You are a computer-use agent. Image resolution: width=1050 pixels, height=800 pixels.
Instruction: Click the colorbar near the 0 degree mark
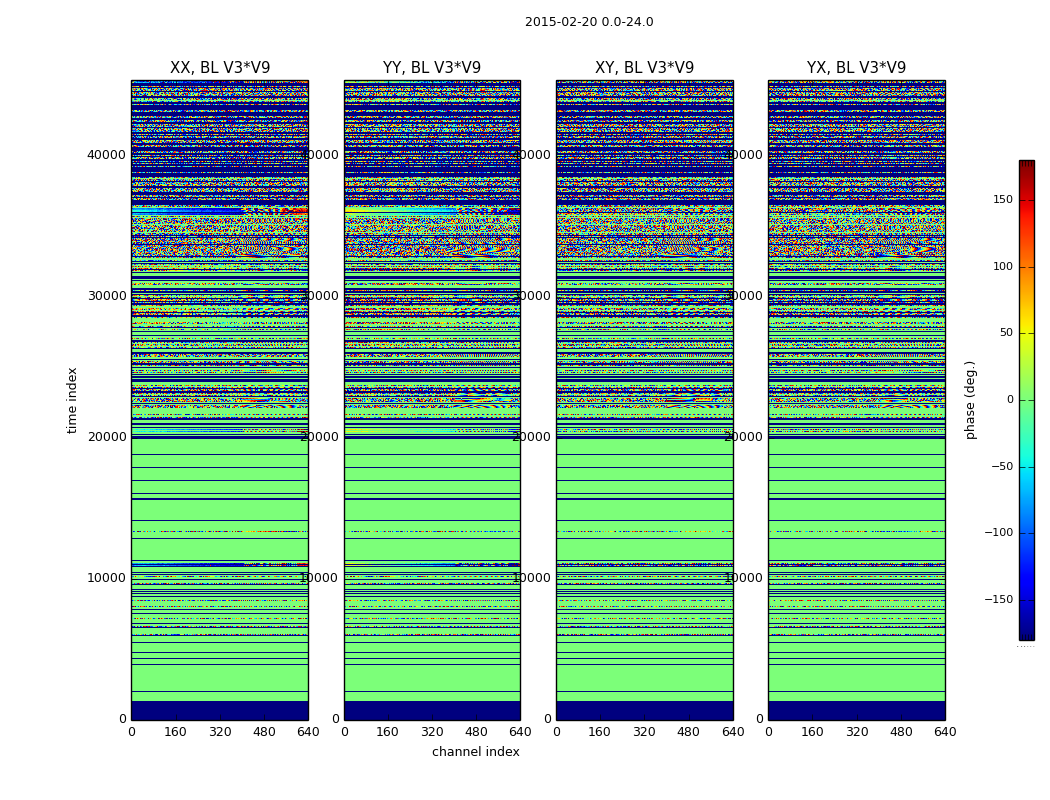(x=1027, y=400)
